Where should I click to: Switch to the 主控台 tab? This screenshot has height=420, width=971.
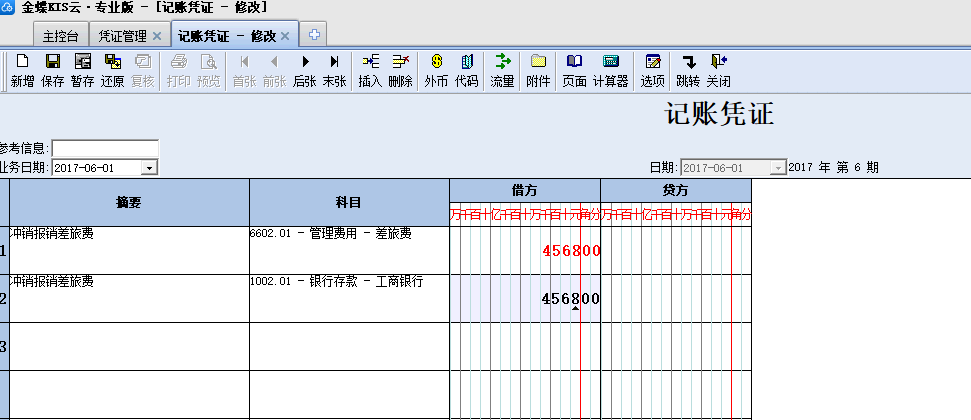61,36
